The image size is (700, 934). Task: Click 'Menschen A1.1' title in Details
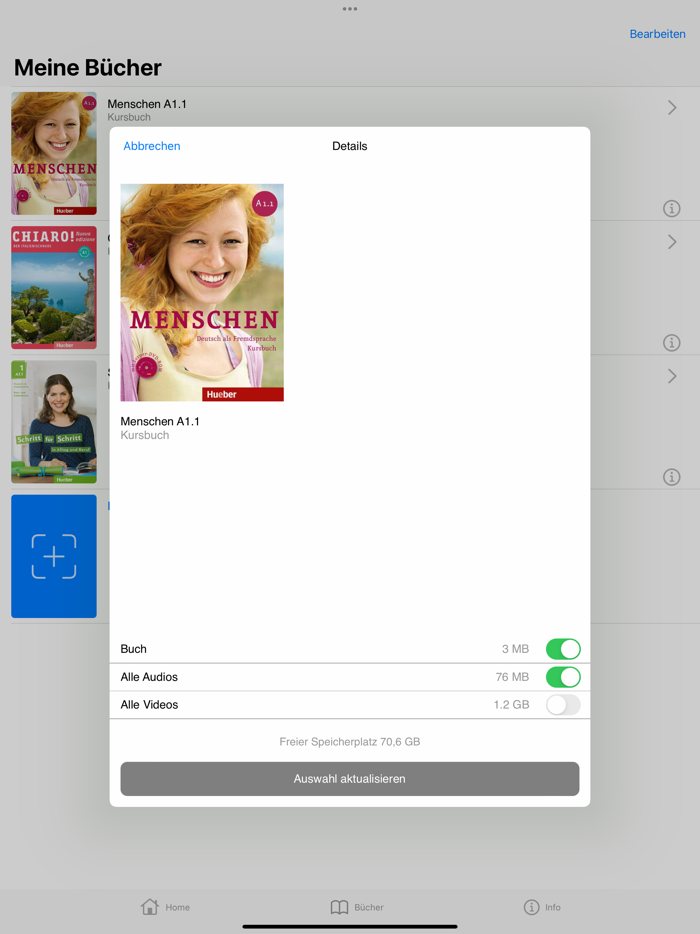pyautogui.click(x=160, y=421)
